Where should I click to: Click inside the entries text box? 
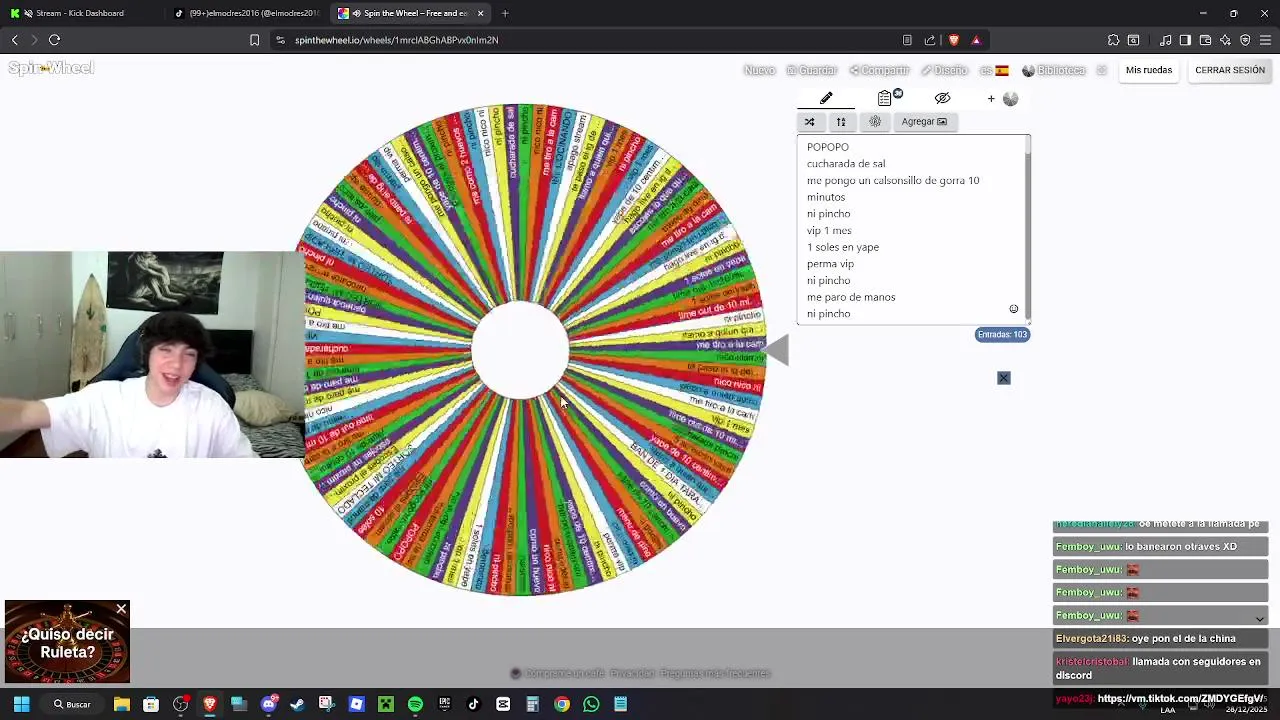tap(913, 230)
